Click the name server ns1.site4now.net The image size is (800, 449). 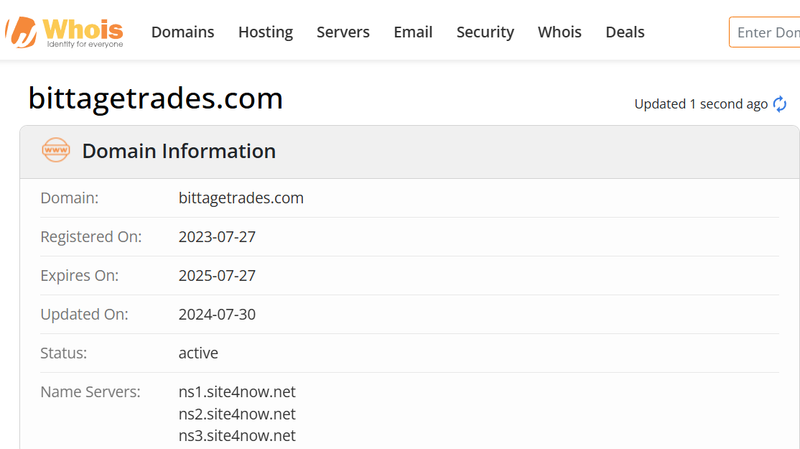click(x=237, y=392)
